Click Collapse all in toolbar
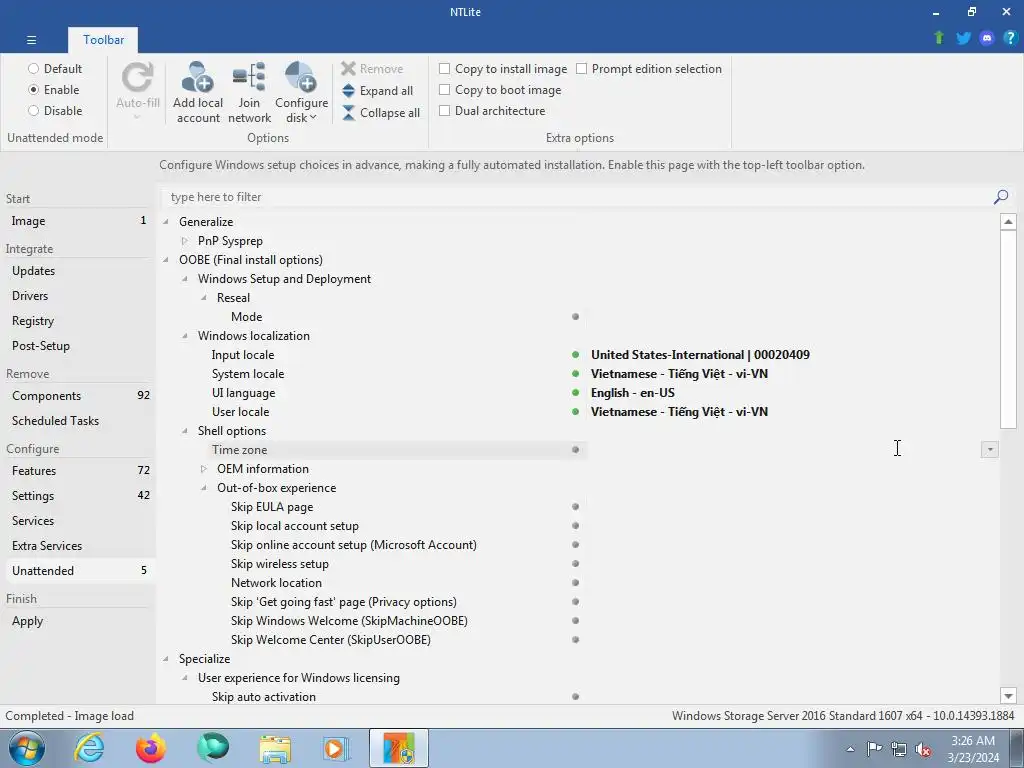This screenshot has height=768, width=1024. coord(381,113)
